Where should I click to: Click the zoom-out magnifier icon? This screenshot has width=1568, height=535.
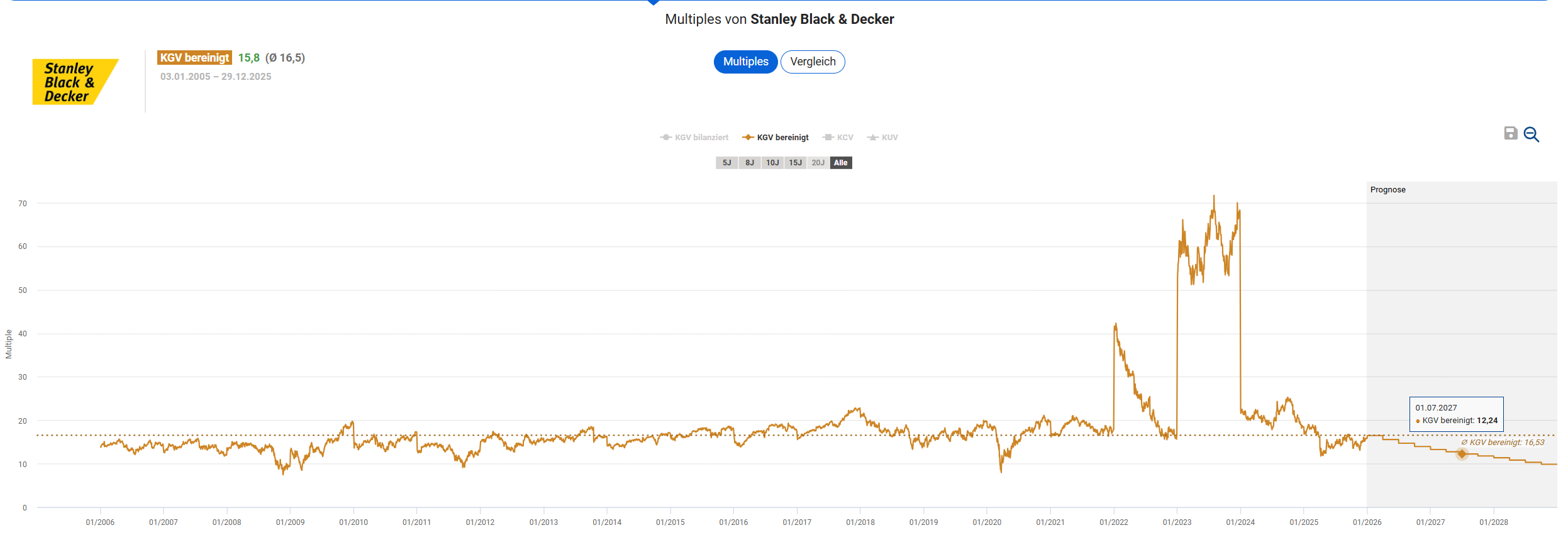tap(1531, 135)
